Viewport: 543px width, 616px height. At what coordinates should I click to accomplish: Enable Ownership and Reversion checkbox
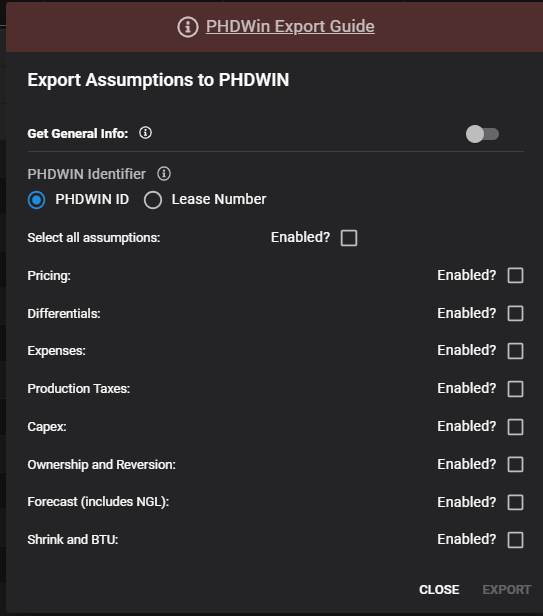click(515, 464)
